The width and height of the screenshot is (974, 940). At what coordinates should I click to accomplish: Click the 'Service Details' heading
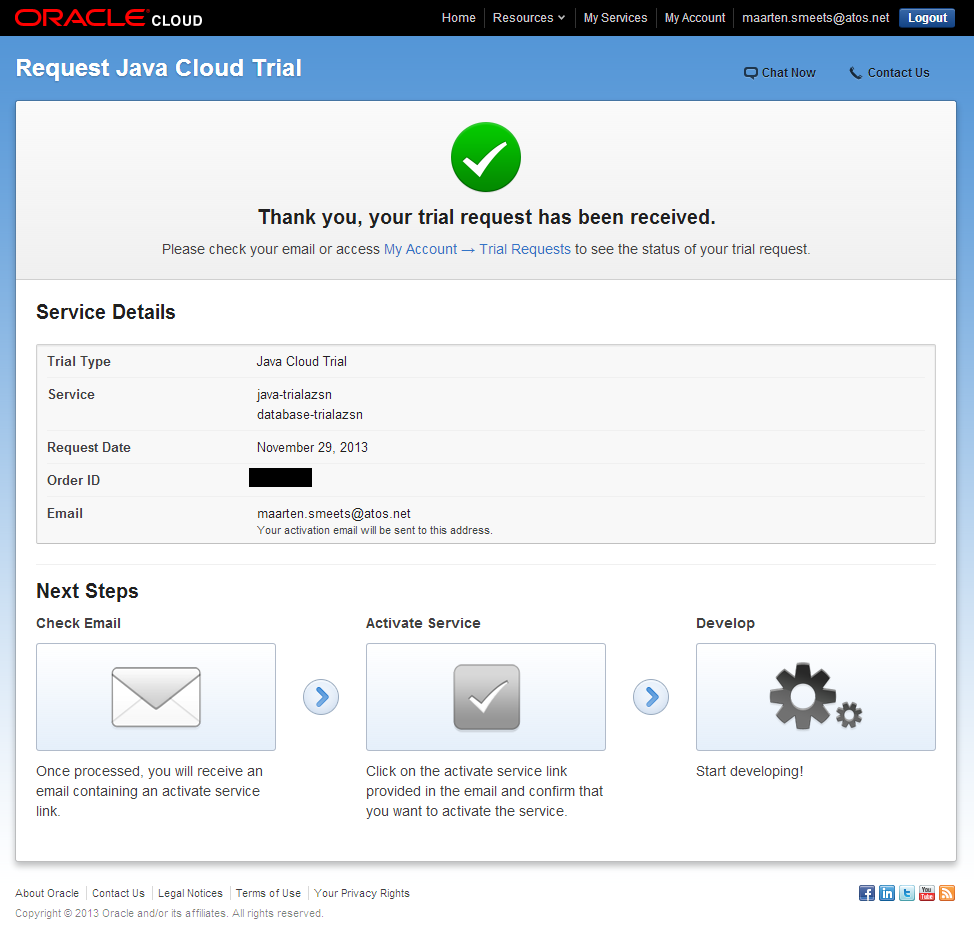(x=106, y=312)
